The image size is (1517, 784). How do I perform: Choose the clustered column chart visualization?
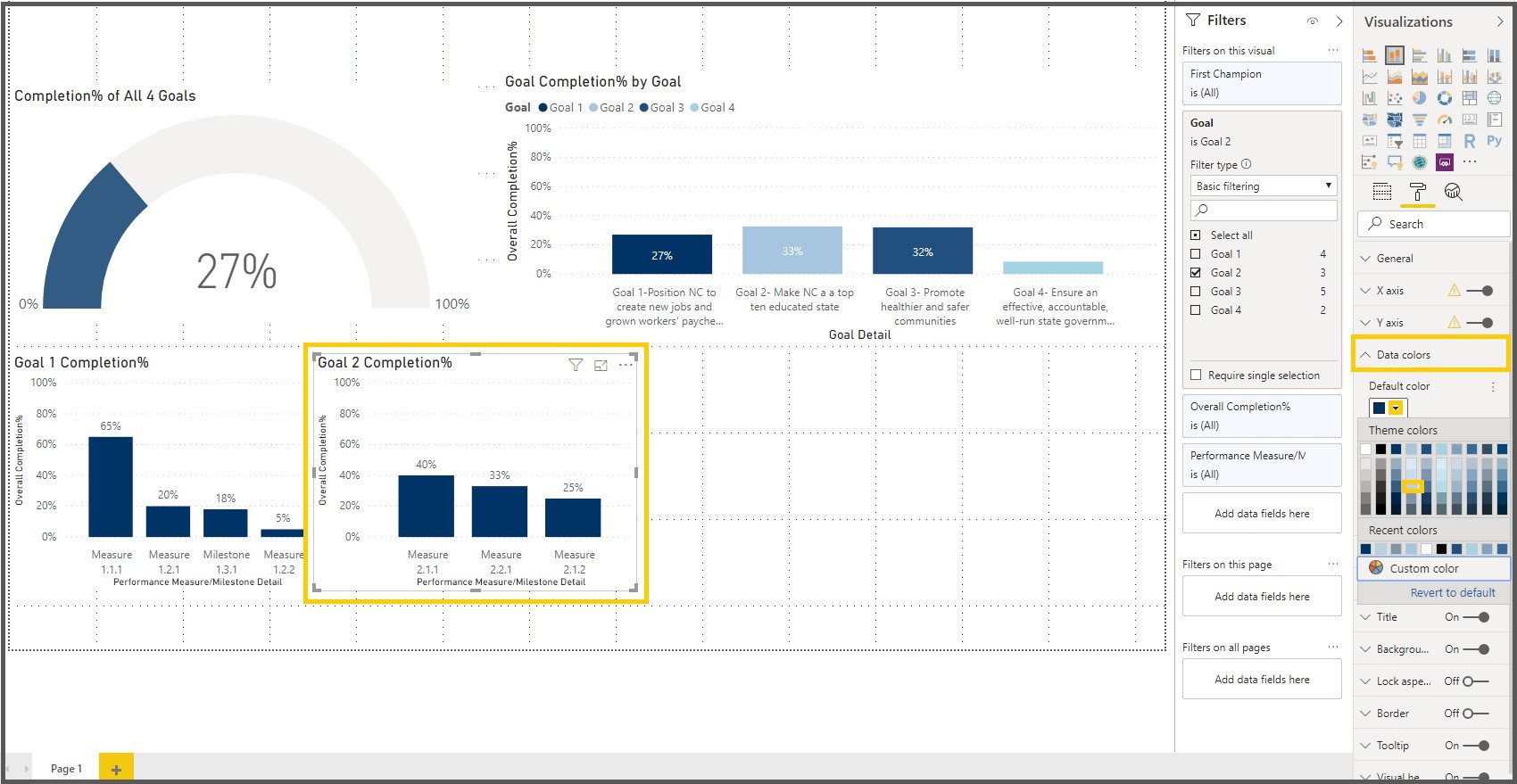click(x=1445, y=55)
